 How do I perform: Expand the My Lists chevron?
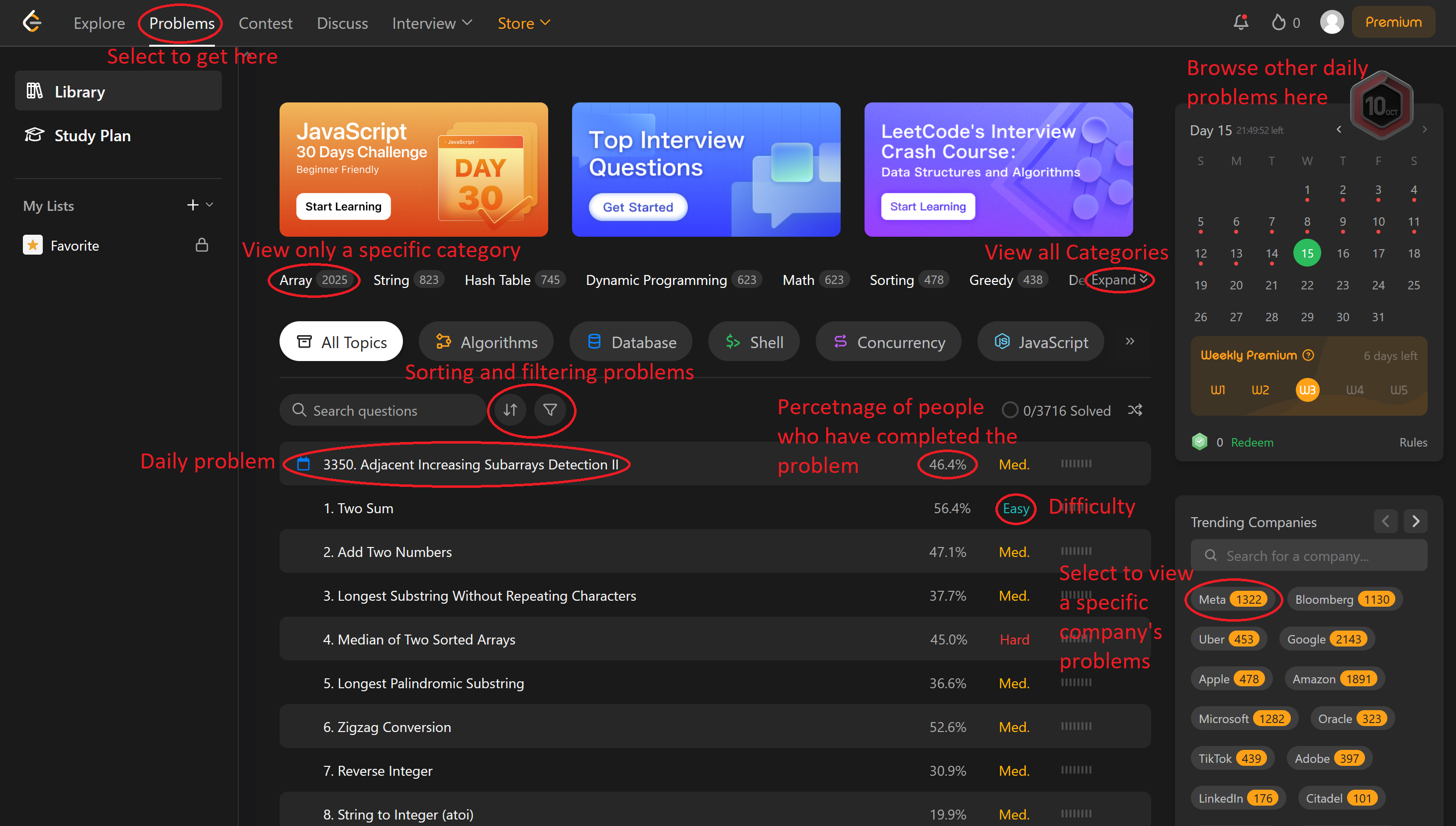(x=209, y=205)
